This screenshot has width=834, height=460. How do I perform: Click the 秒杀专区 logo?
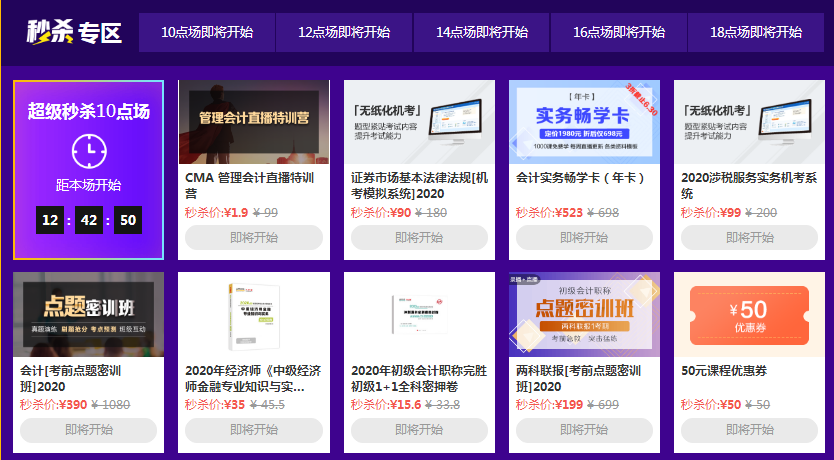74,32
